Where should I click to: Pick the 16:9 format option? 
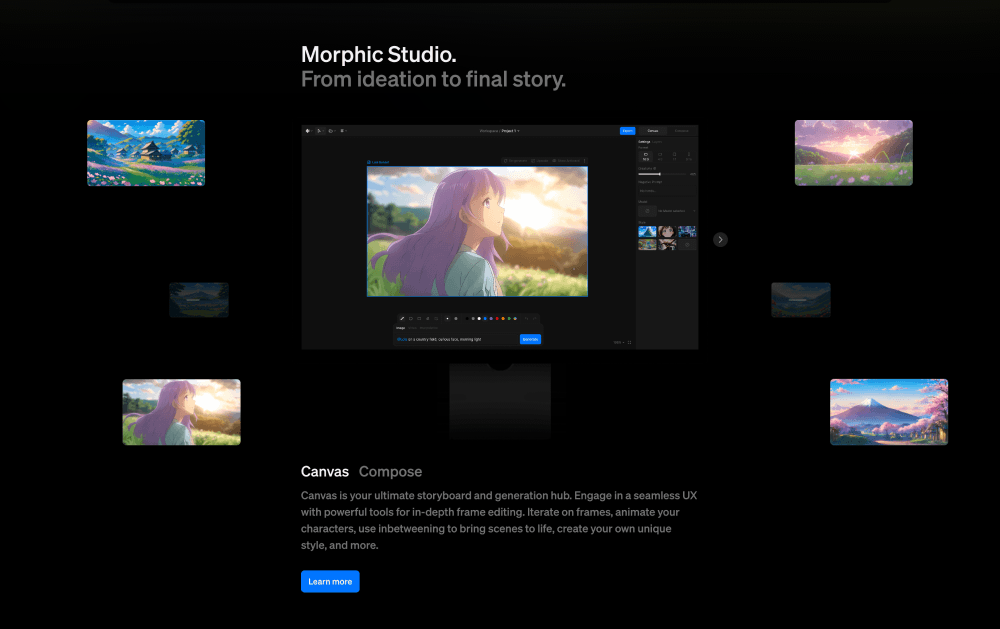pos(645,156)
